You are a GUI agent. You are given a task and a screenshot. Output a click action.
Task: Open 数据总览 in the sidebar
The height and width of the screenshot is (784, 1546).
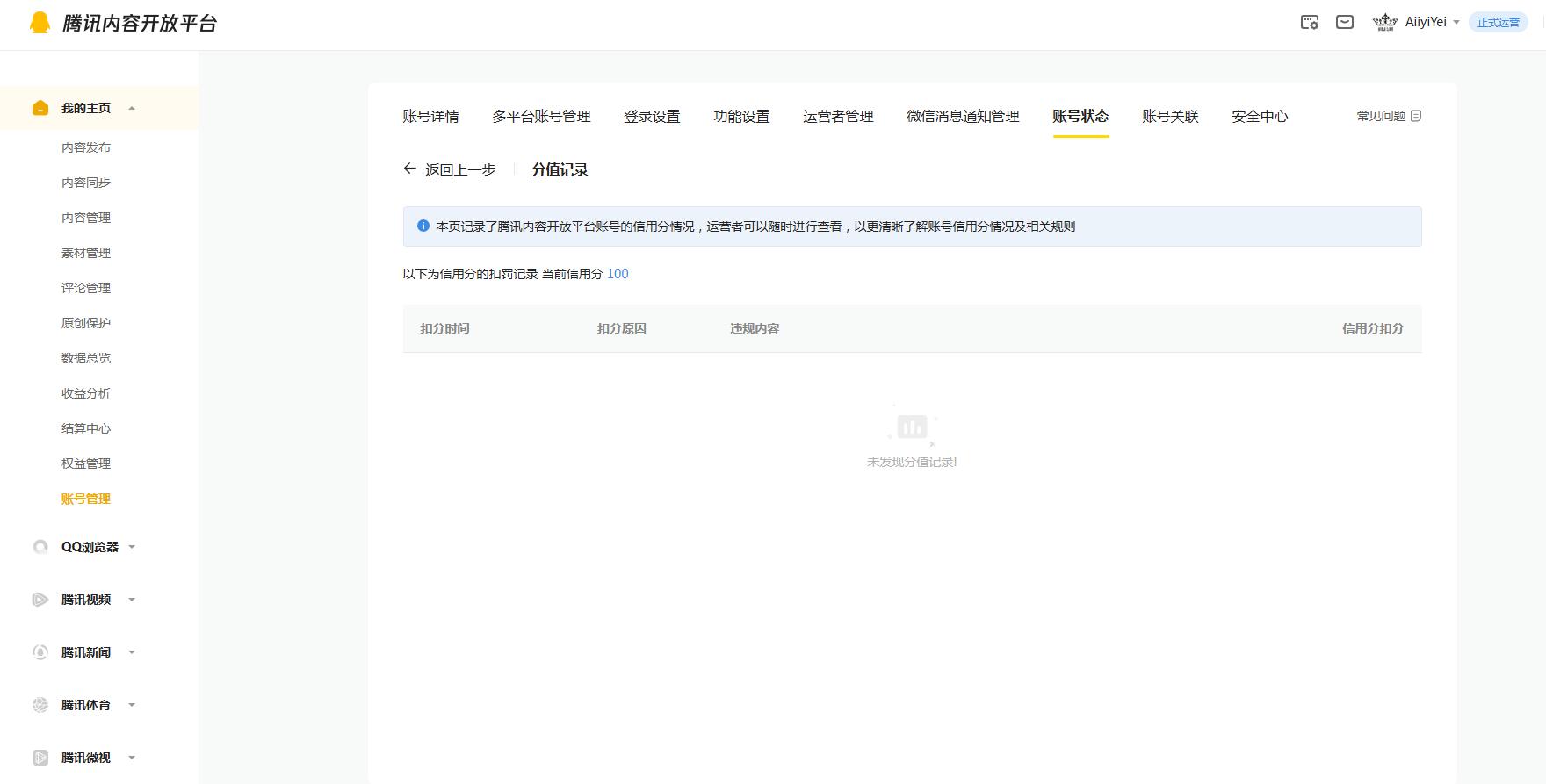[86, 358]
